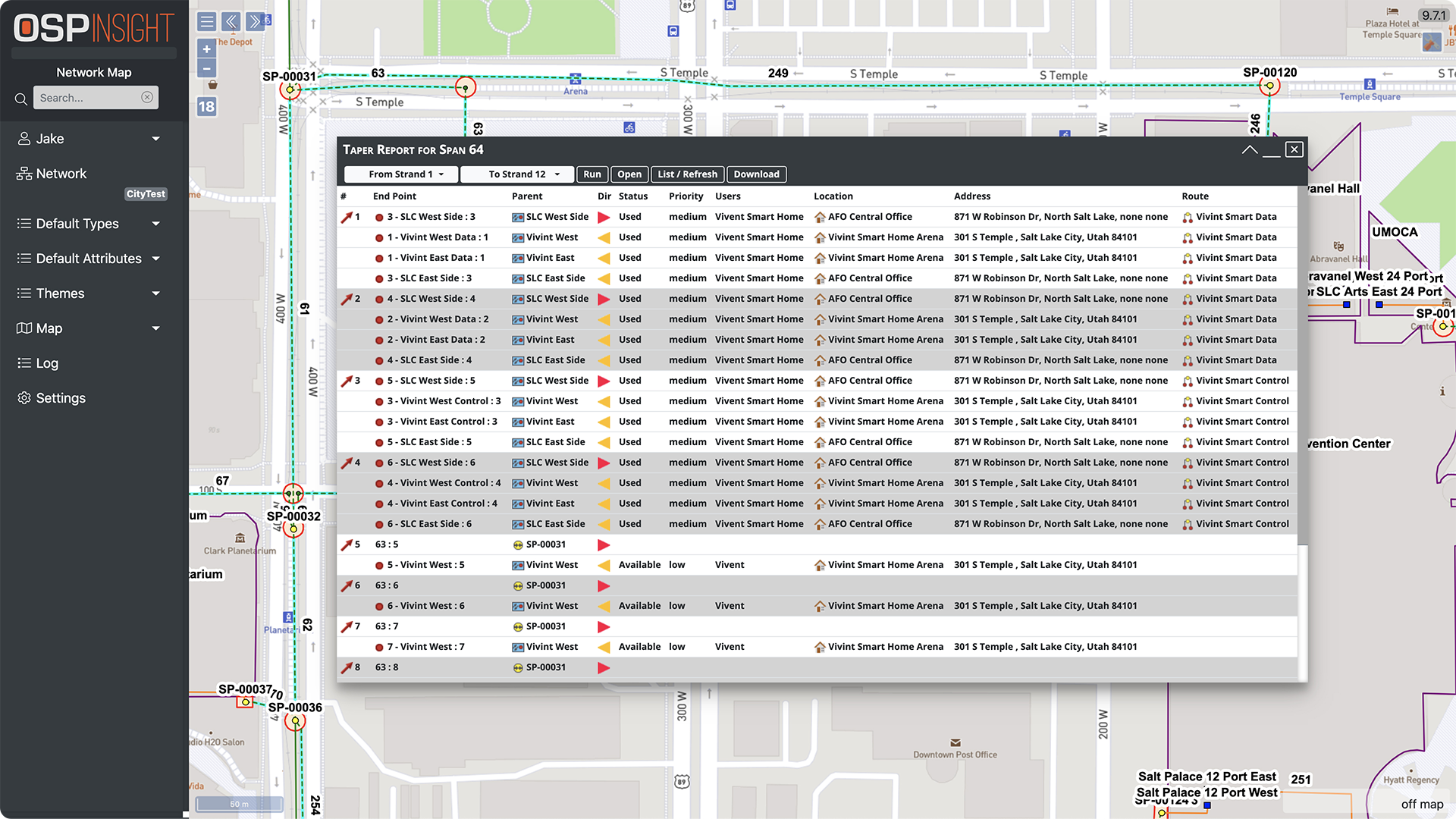This screenshot has width=1456, height=819.
Task: Zoom out with the minus map button
Action: point(206,68)
